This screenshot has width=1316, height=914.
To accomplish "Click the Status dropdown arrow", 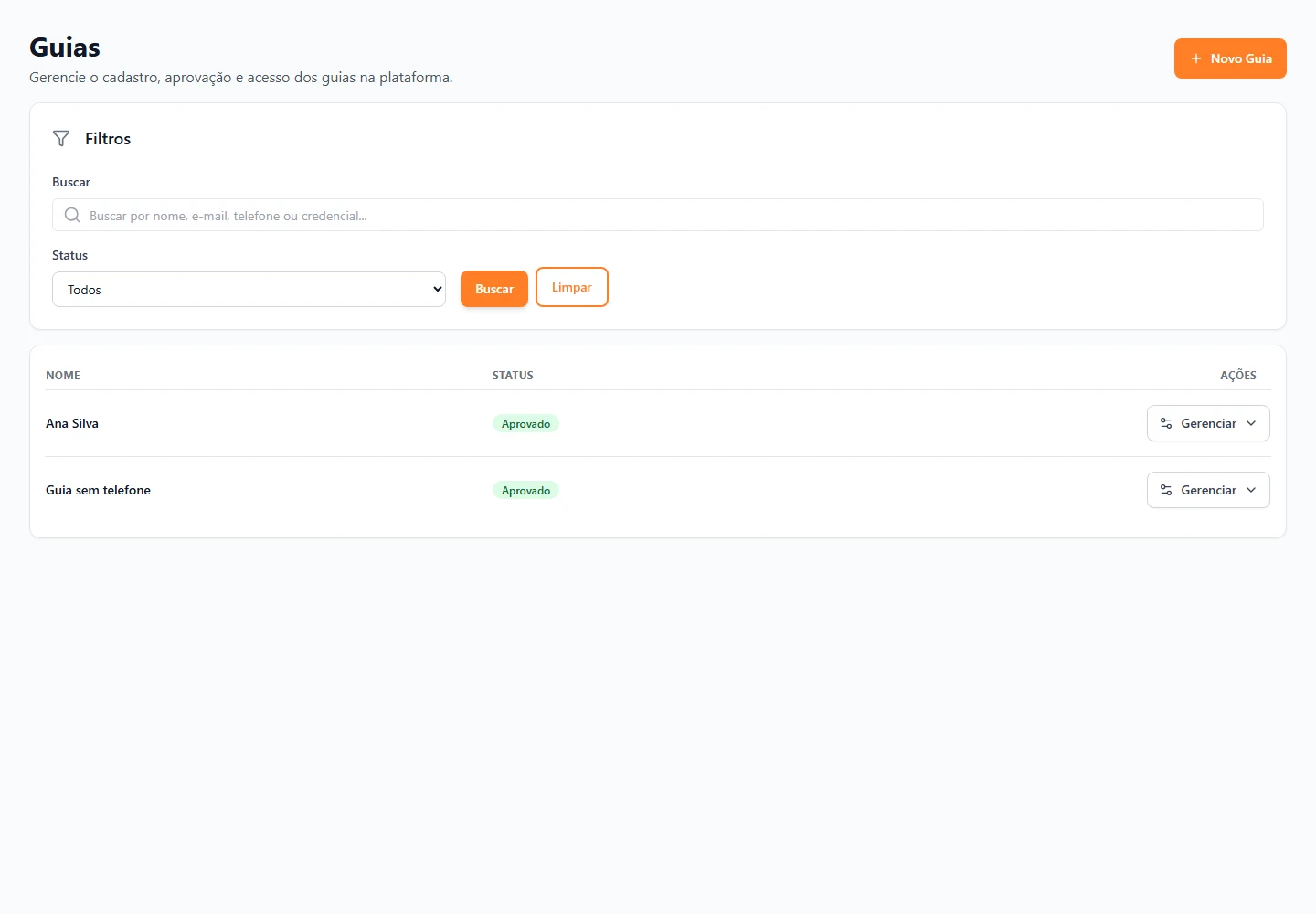I will pyautogui.click(x=437, y=289).
